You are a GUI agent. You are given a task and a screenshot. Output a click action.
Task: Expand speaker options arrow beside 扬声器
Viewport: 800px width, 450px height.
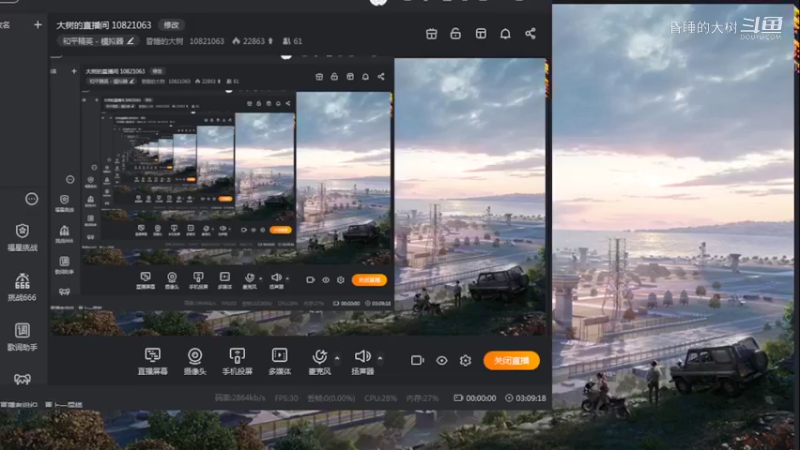pyautogui.click(x=380, y=358)
